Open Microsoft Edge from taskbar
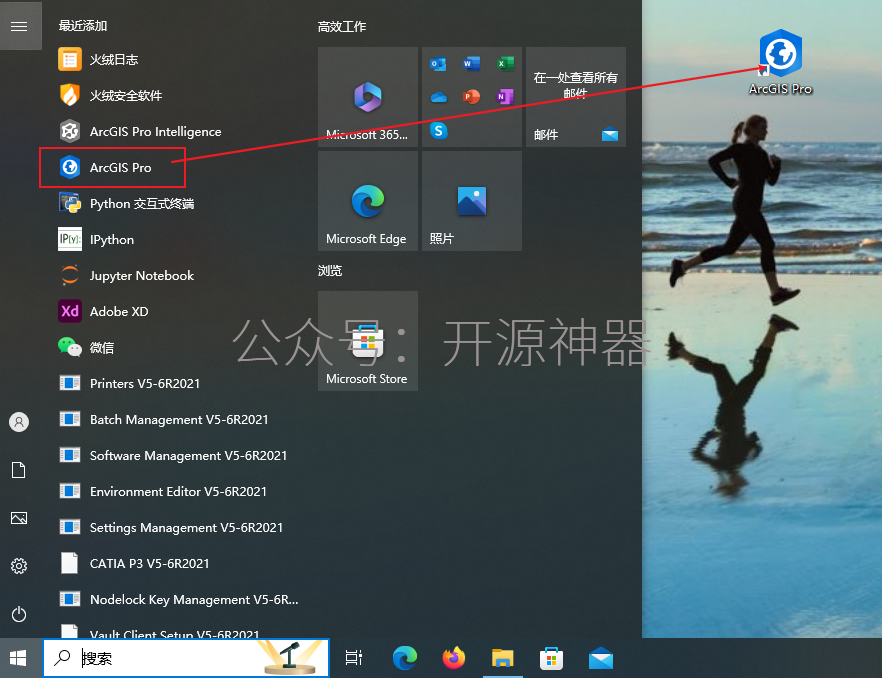 click(x=404, y=658)
